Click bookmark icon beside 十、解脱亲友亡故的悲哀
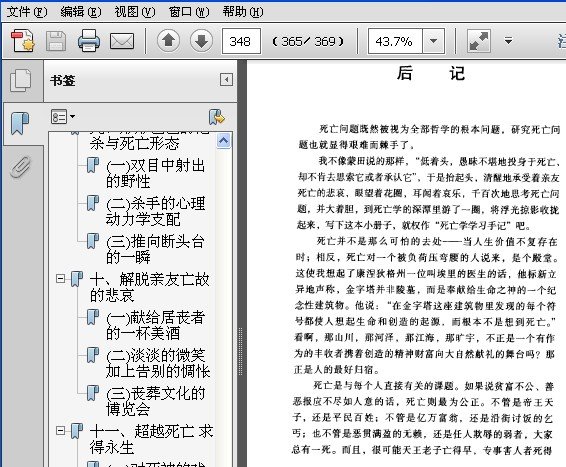 pos(77,279)
